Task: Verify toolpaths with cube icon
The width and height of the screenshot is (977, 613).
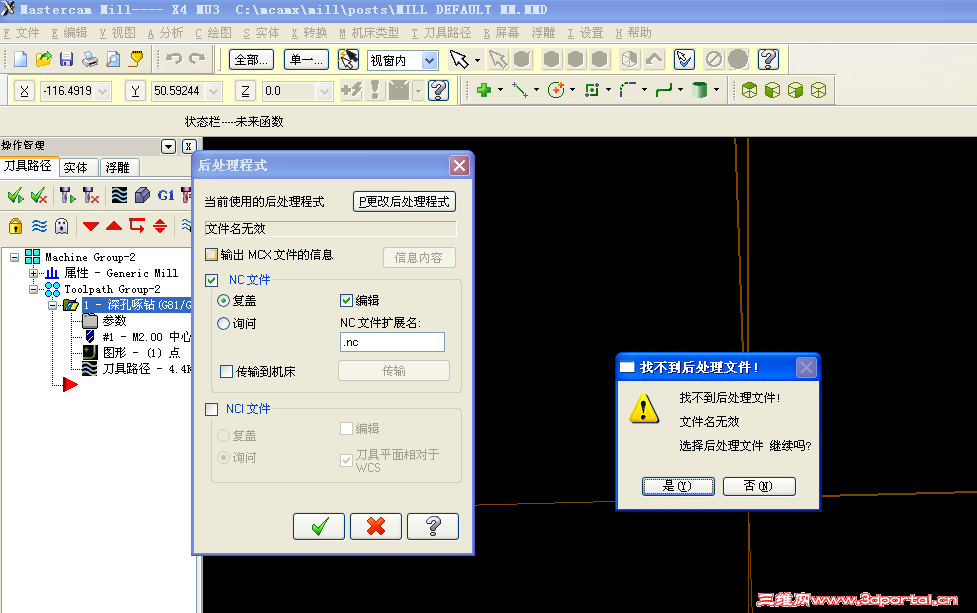Action: click(x=142, y=195)
